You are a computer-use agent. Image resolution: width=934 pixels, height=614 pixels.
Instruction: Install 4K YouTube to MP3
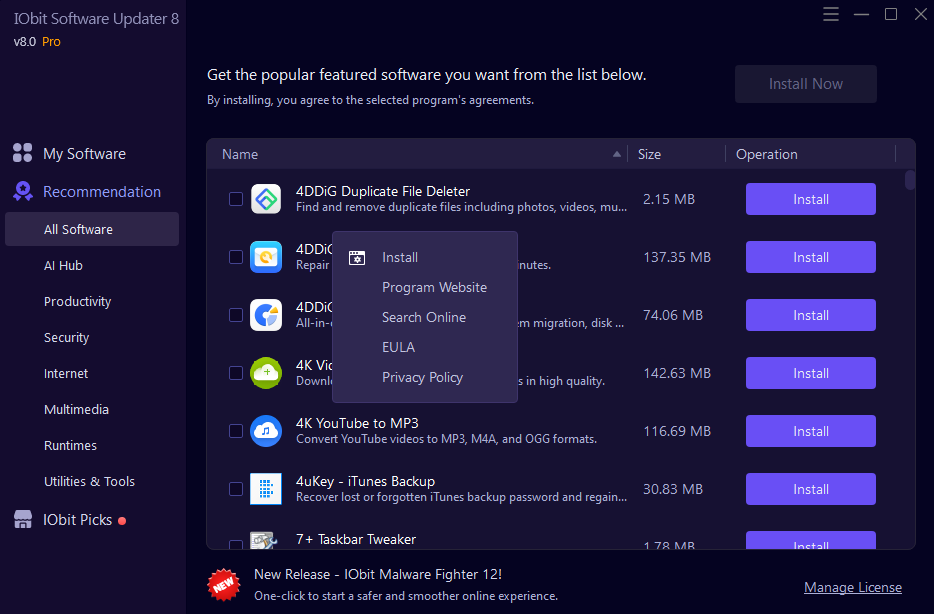(811, 431)
